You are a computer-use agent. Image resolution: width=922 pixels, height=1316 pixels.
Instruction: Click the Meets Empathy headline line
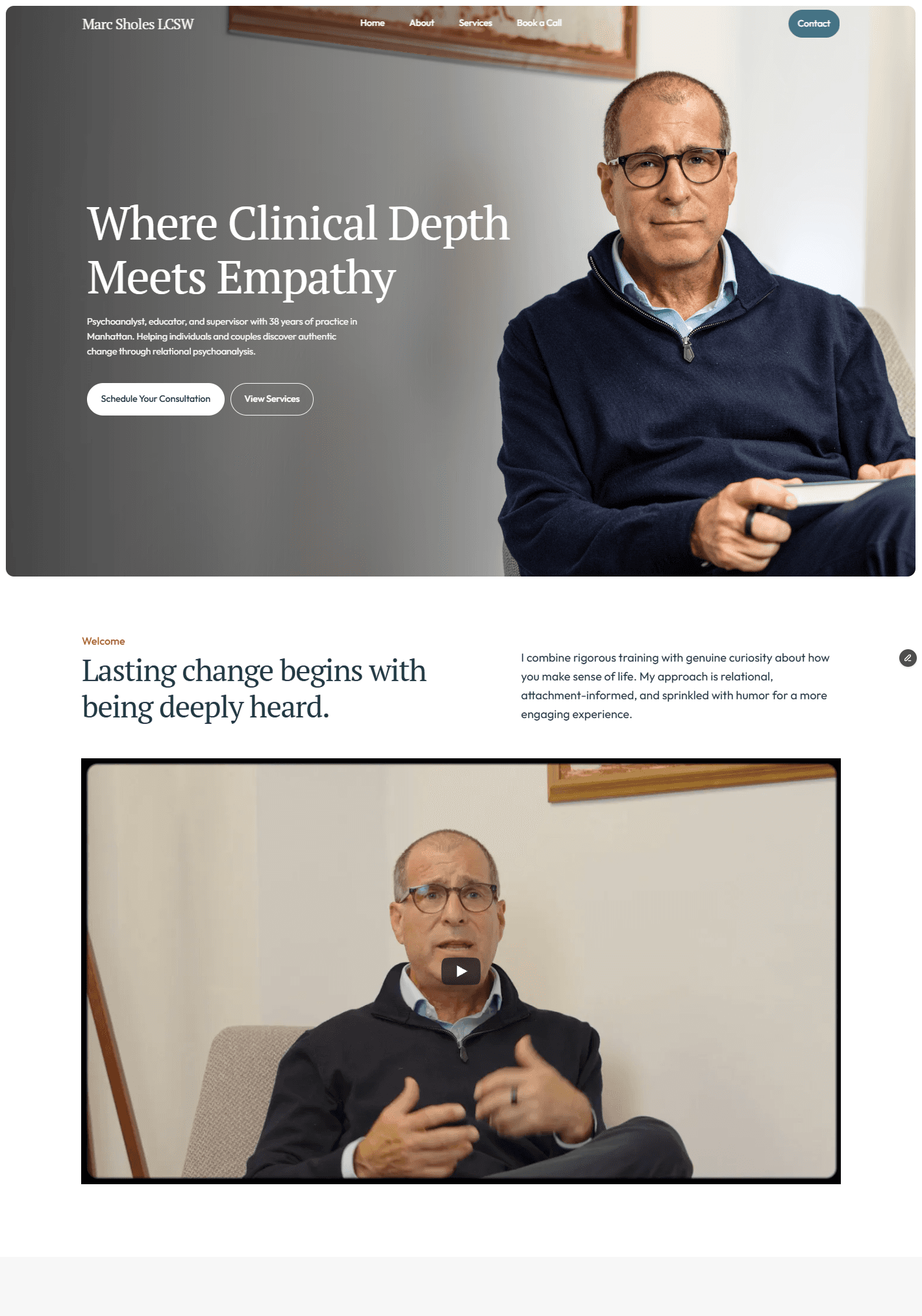point(242,278)
